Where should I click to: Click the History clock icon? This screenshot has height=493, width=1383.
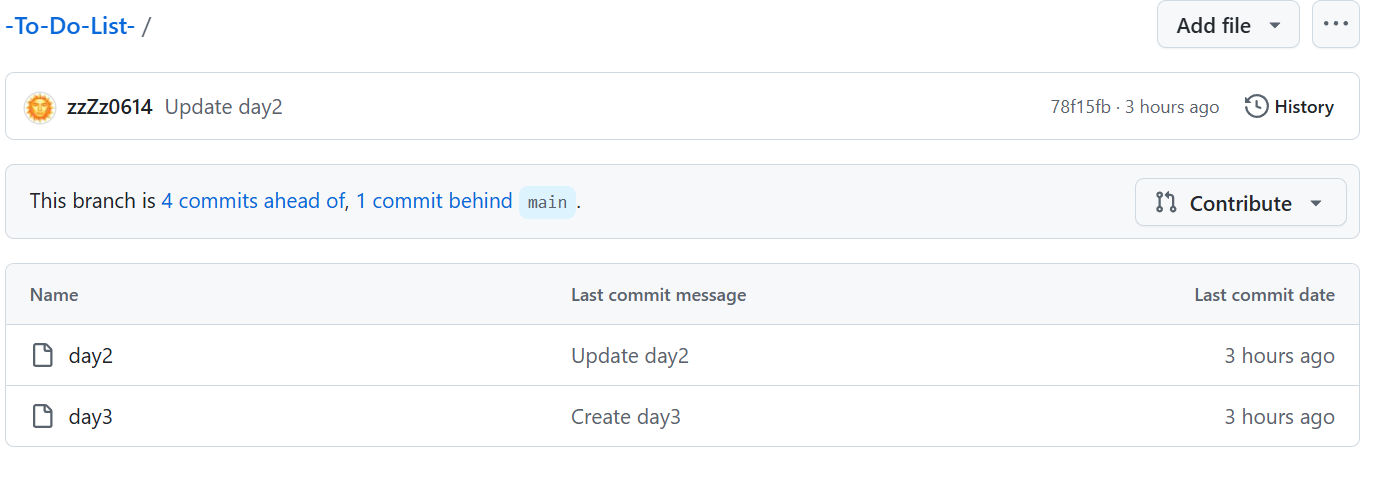coord(1257,107)
